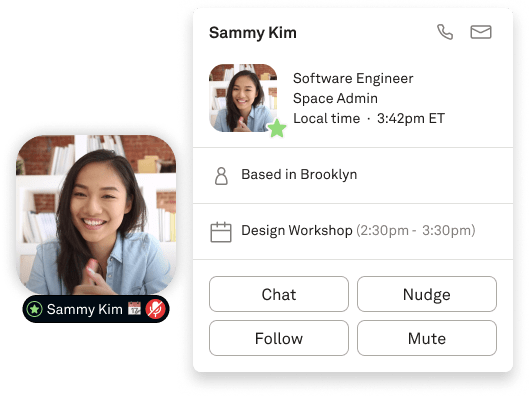Click the green star badge on profile photo
This screenshot has width=529, height=396.
click(277, 129)
